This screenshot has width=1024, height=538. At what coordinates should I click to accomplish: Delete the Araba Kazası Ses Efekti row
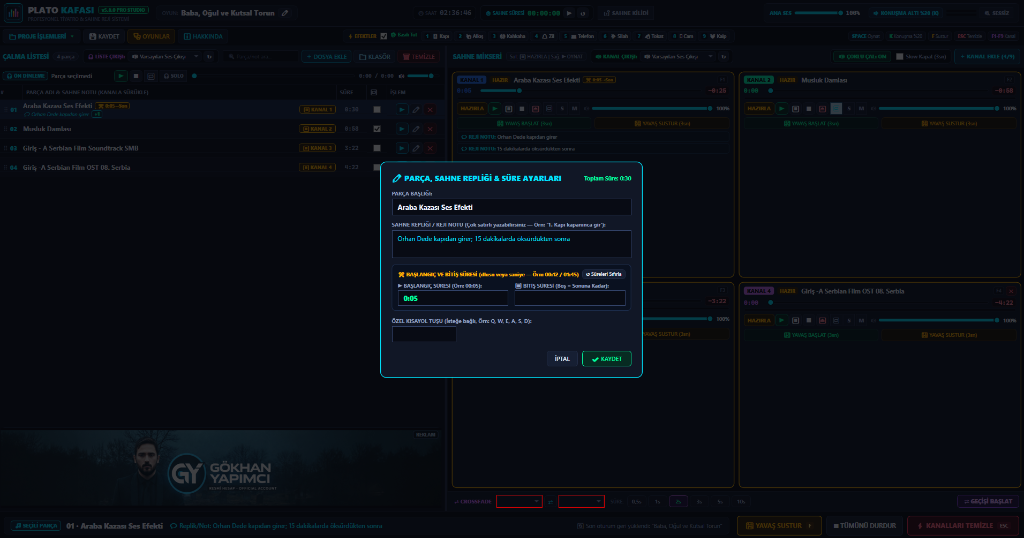point(430,110)
